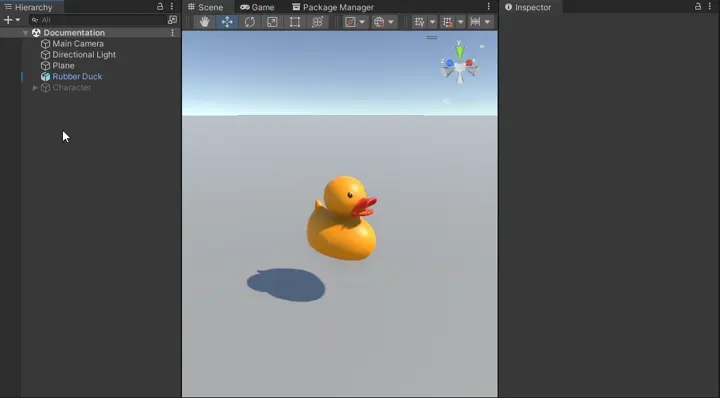
Task: Select the Move tool
Action: (227, 22)
